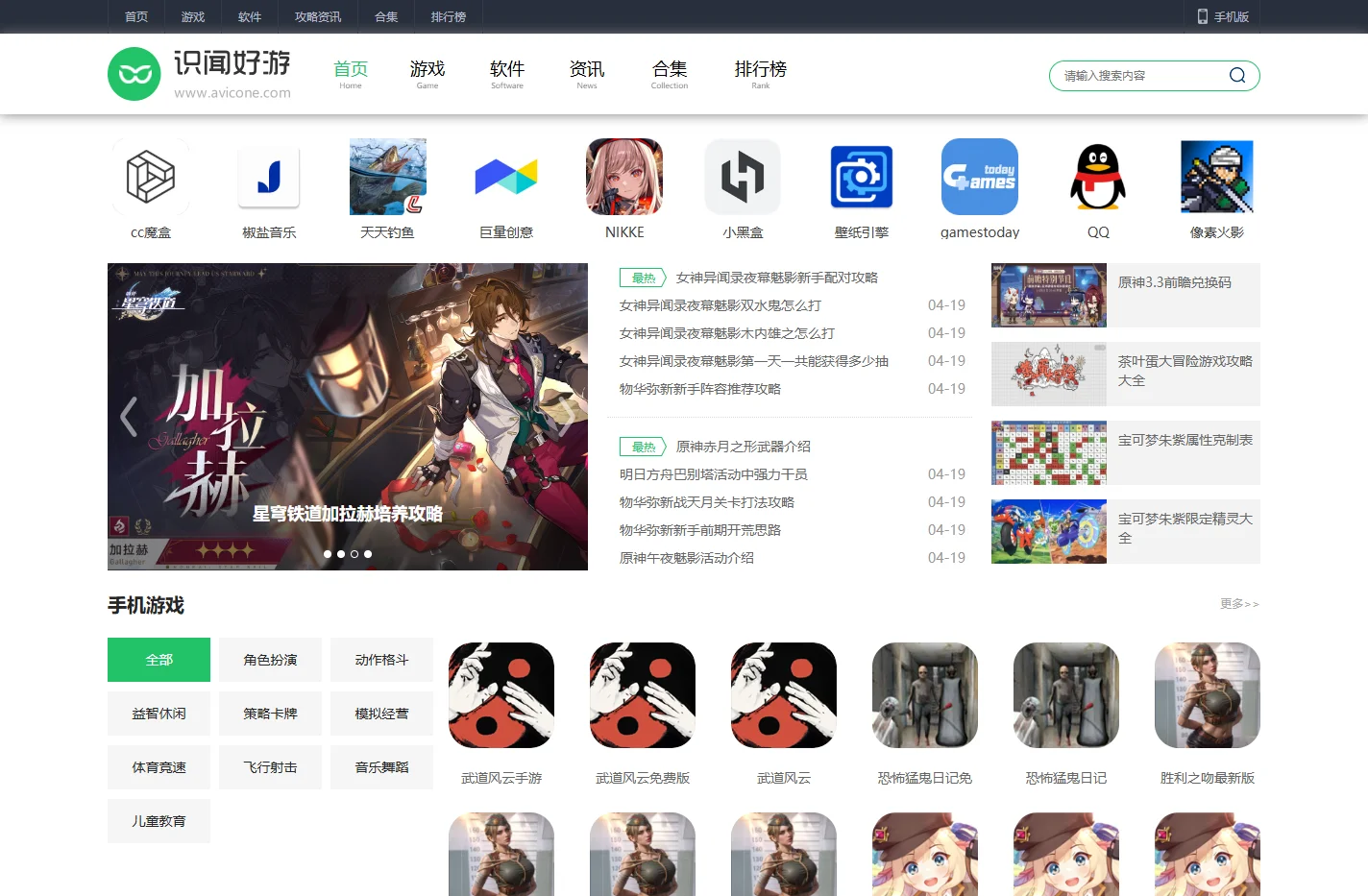Click the 识闻好游 site logo
1368x896 pixels.
point(200,74)
